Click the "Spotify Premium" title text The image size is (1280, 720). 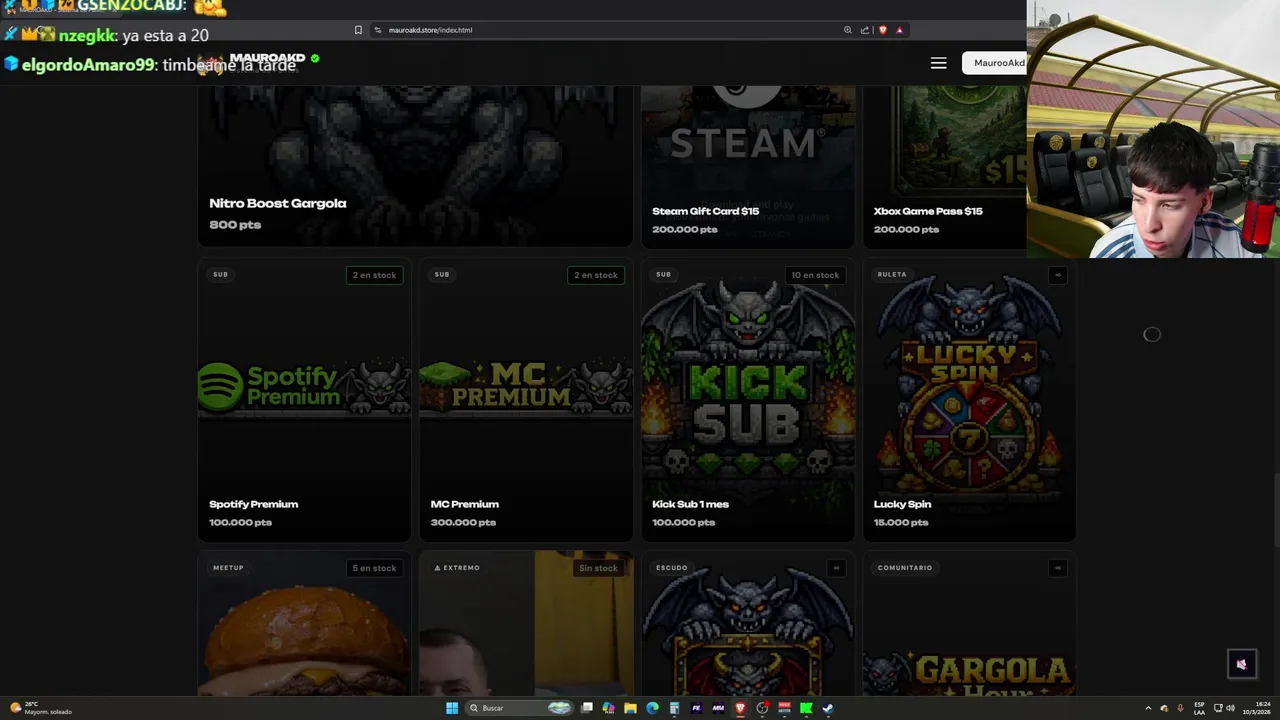click(x=253, y=504)
